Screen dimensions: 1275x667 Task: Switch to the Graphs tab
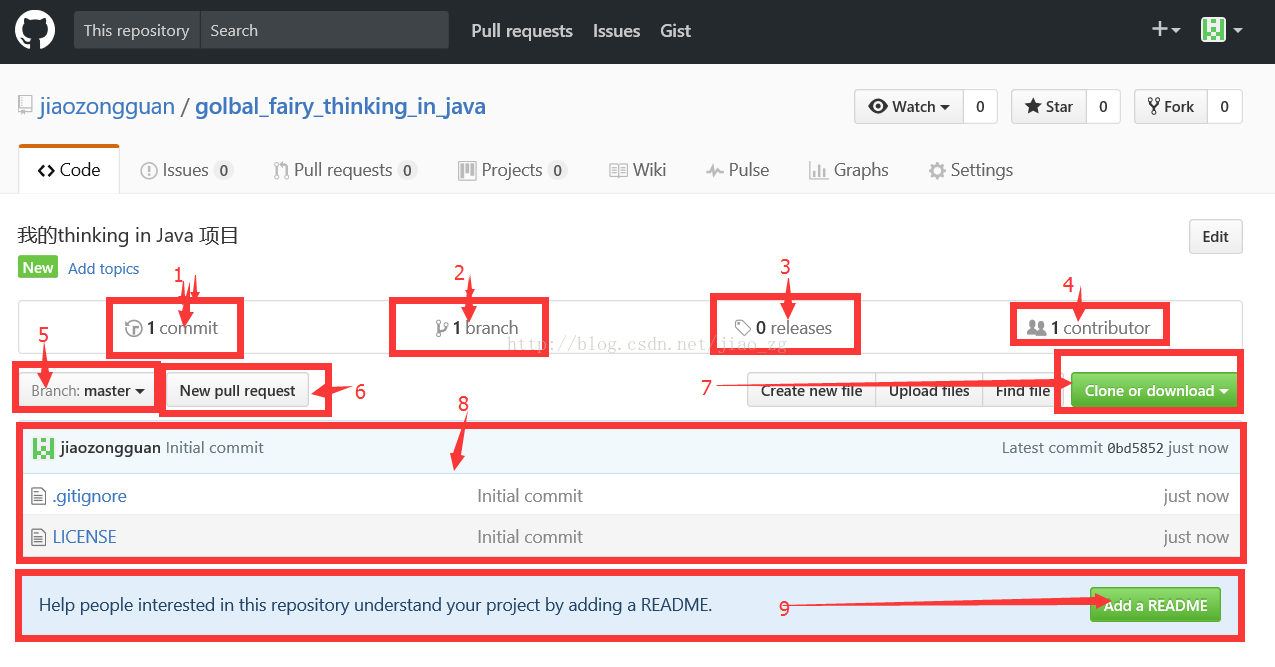[x=849, y=170]
